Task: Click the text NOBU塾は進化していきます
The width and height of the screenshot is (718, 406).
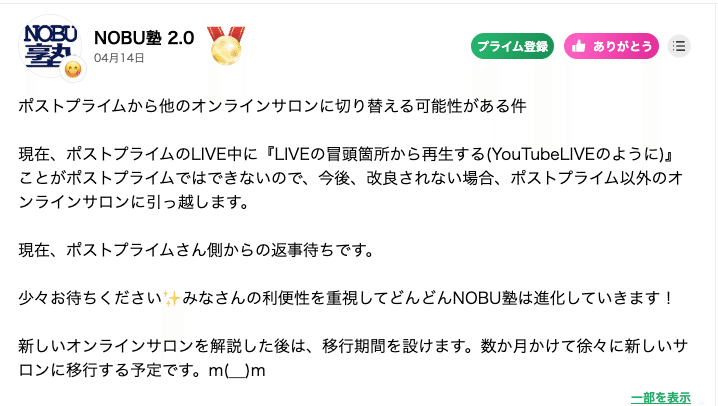Action: tap(555, 298)
